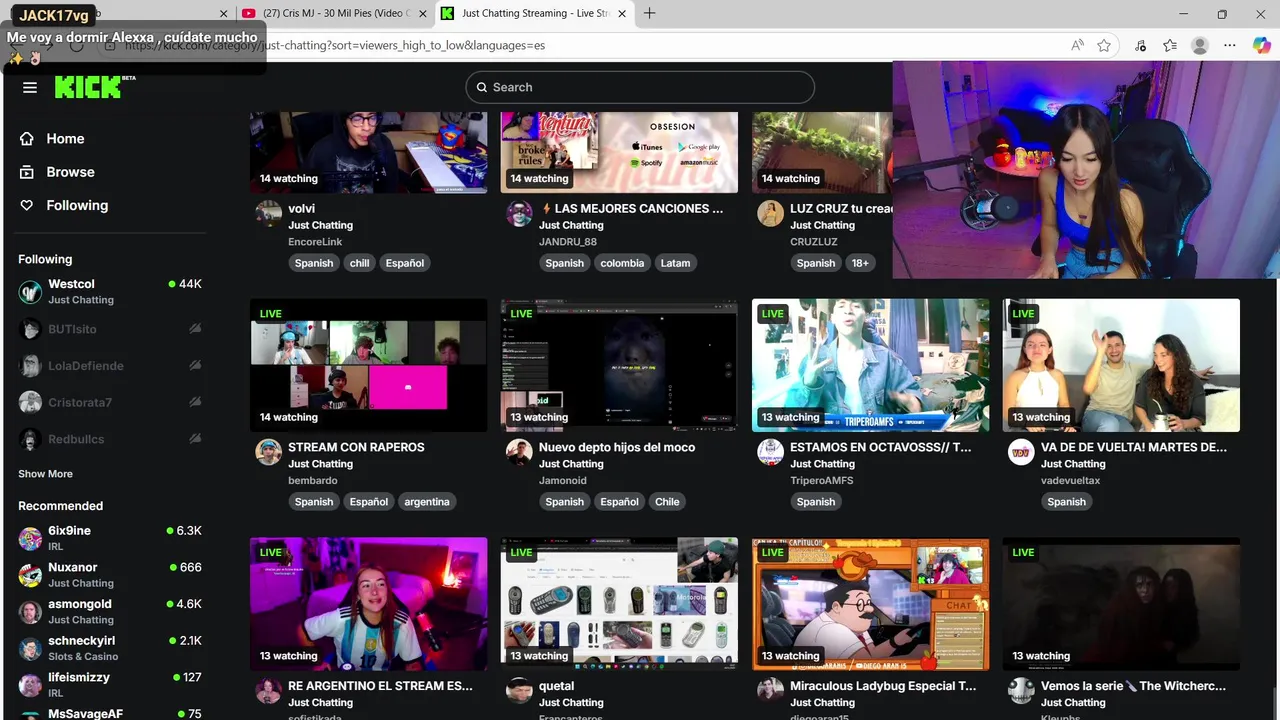
Task: Click the Home icon in sidebar
Action: 27,139
